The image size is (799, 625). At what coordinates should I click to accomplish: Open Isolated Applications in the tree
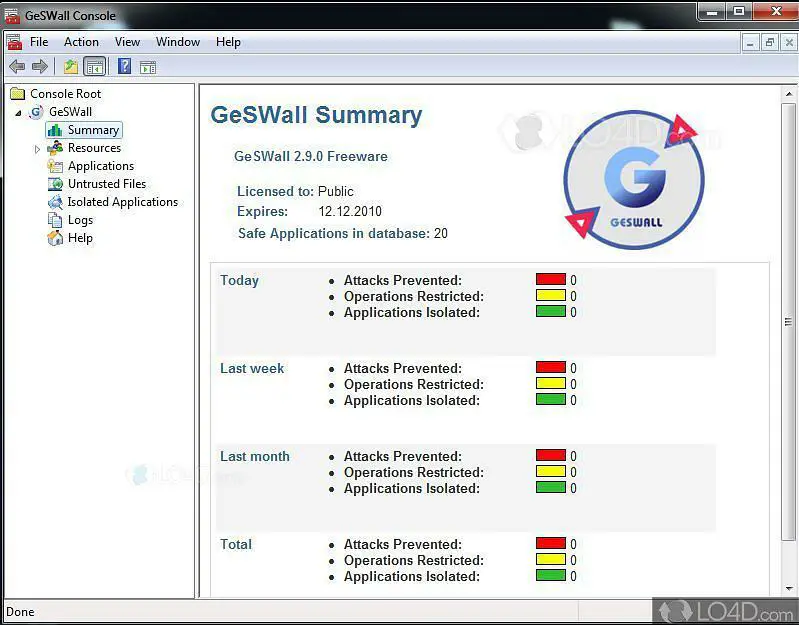[x=123, y=202]
